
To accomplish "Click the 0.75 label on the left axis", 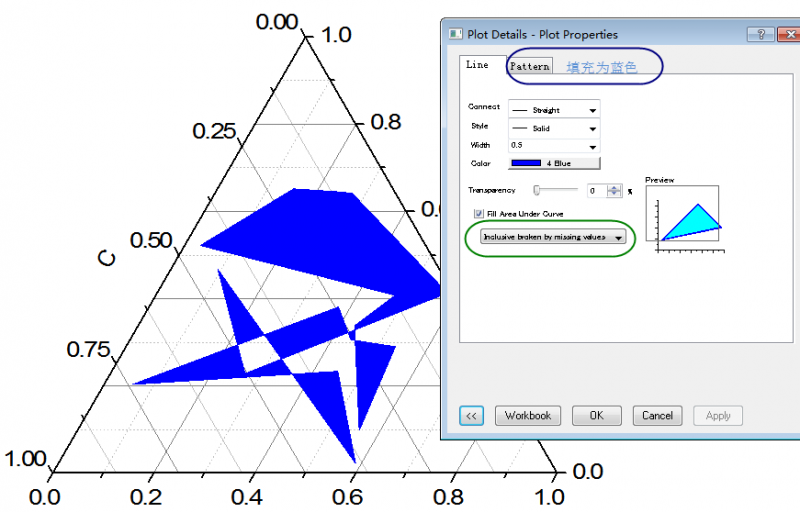I will (x=89, y=349).
